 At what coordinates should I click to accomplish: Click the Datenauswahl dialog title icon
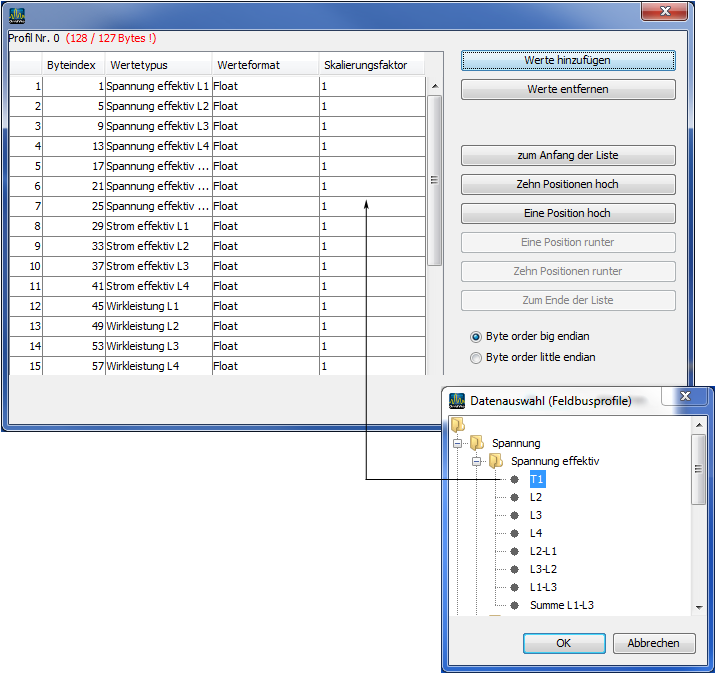[457, 401]
